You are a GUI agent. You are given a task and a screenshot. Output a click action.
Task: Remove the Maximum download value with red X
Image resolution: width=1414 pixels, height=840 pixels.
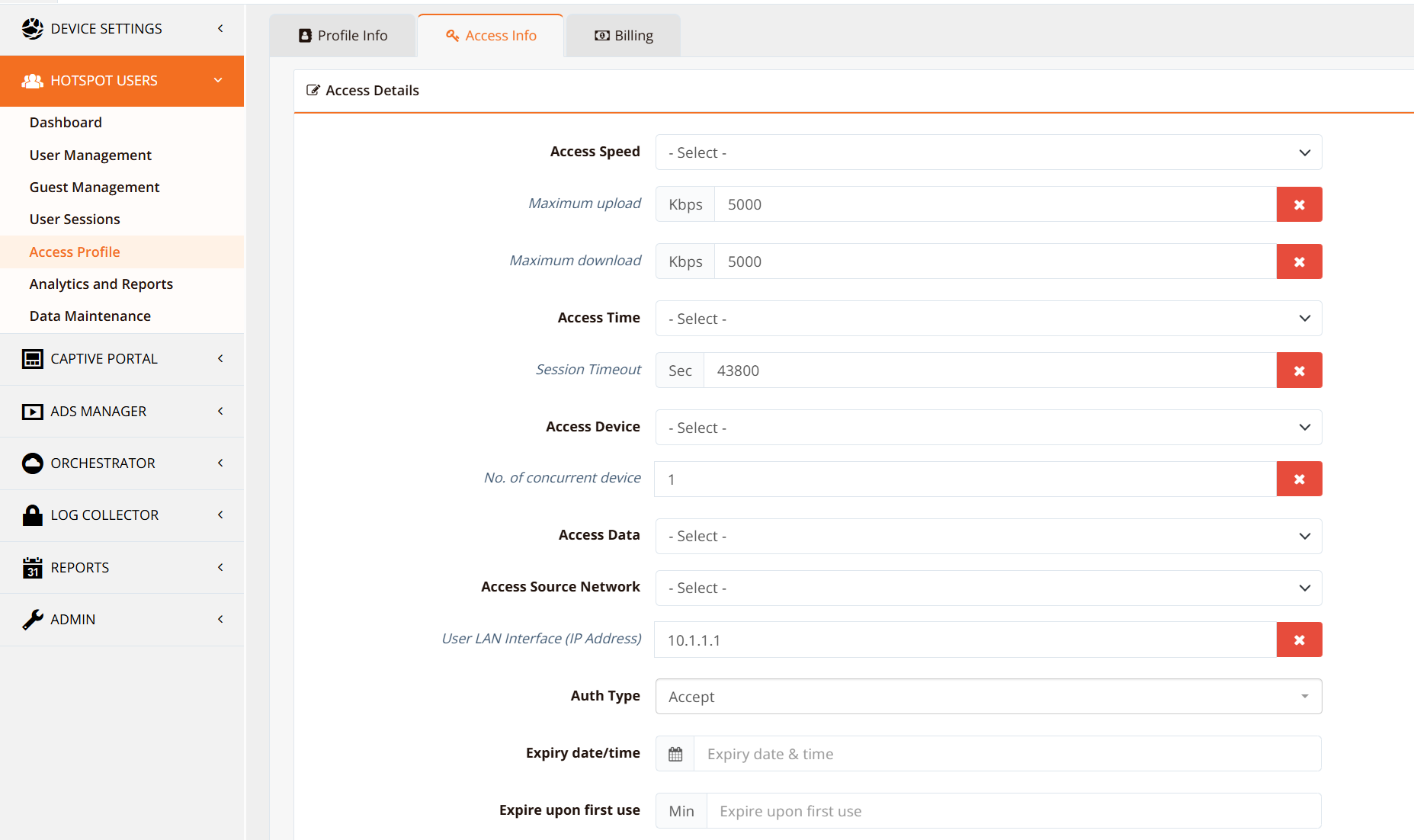pyautogui.click(x=1299, y=261)
